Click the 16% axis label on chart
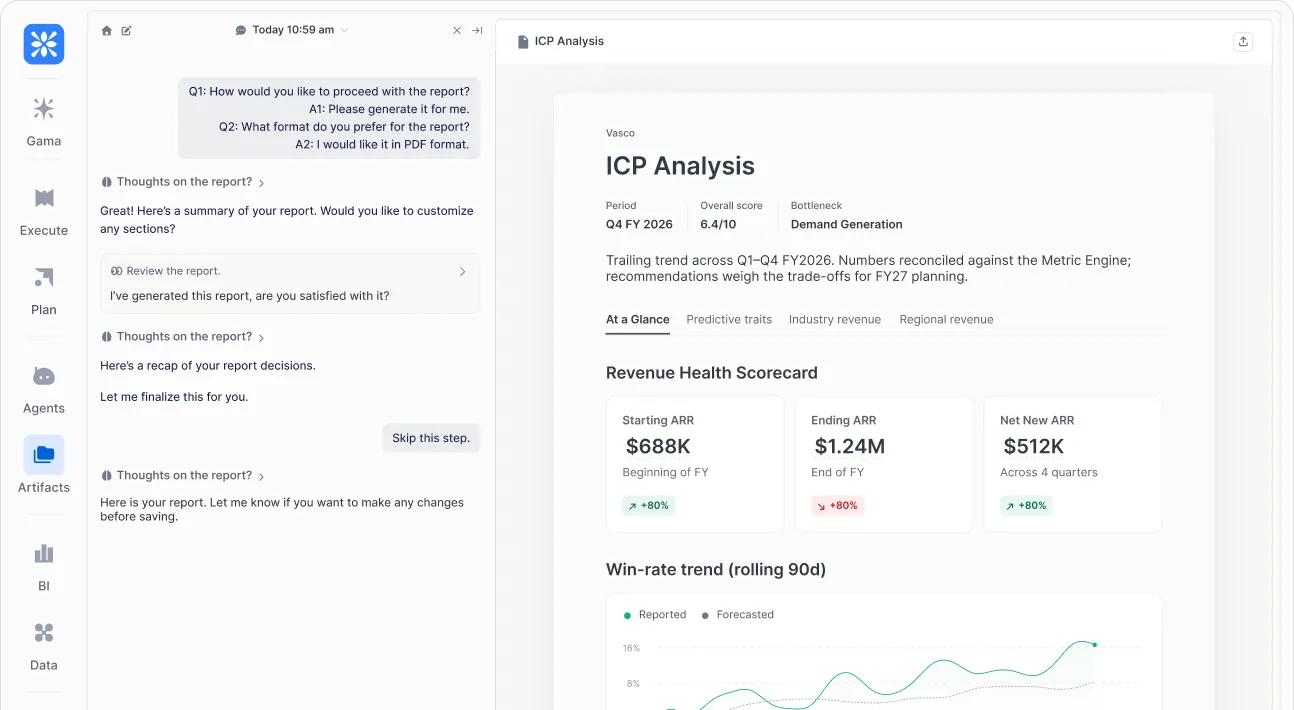Screen dimensions: 1294x710 (631, 648)
